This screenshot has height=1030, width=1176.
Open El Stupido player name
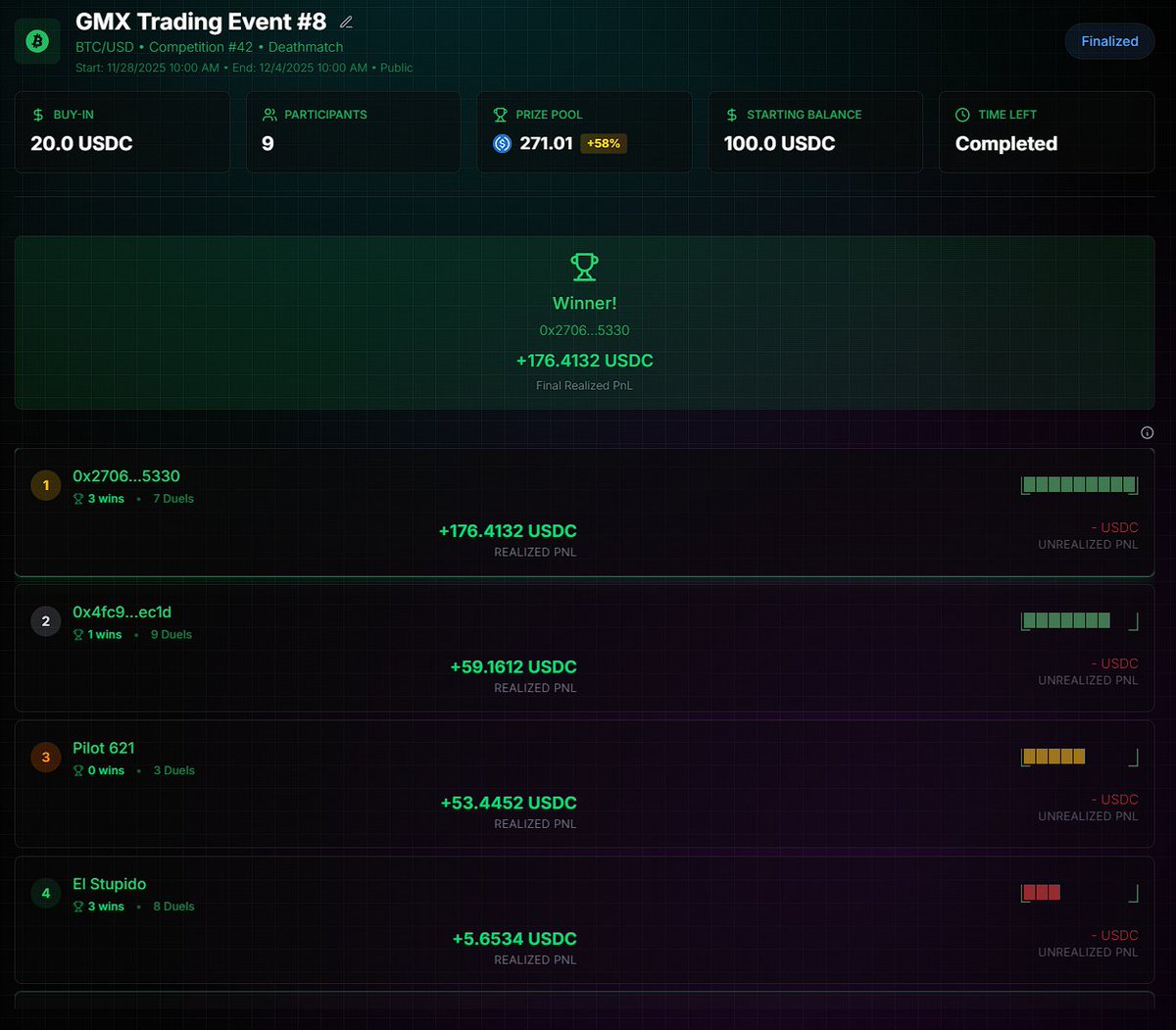tap(110, 884)
